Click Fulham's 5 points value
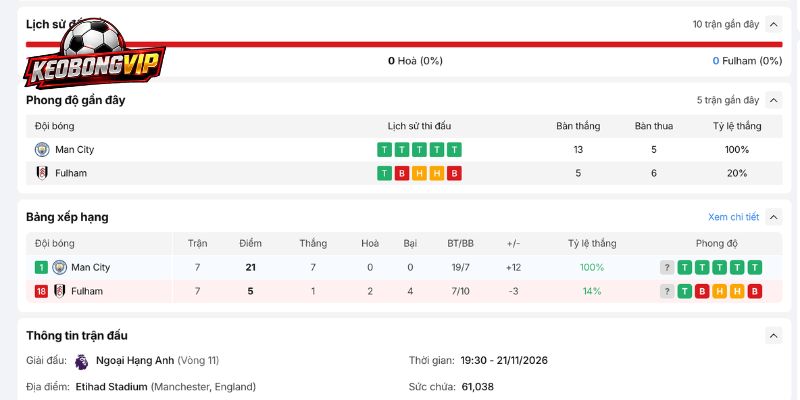 [250, 291]
